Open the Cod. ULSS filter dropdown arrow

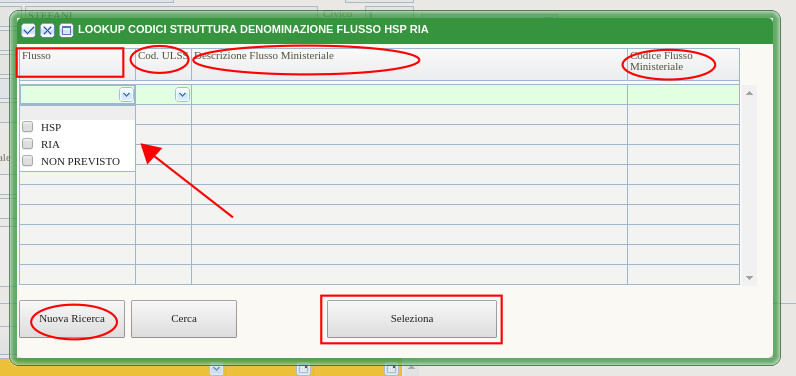182,94
